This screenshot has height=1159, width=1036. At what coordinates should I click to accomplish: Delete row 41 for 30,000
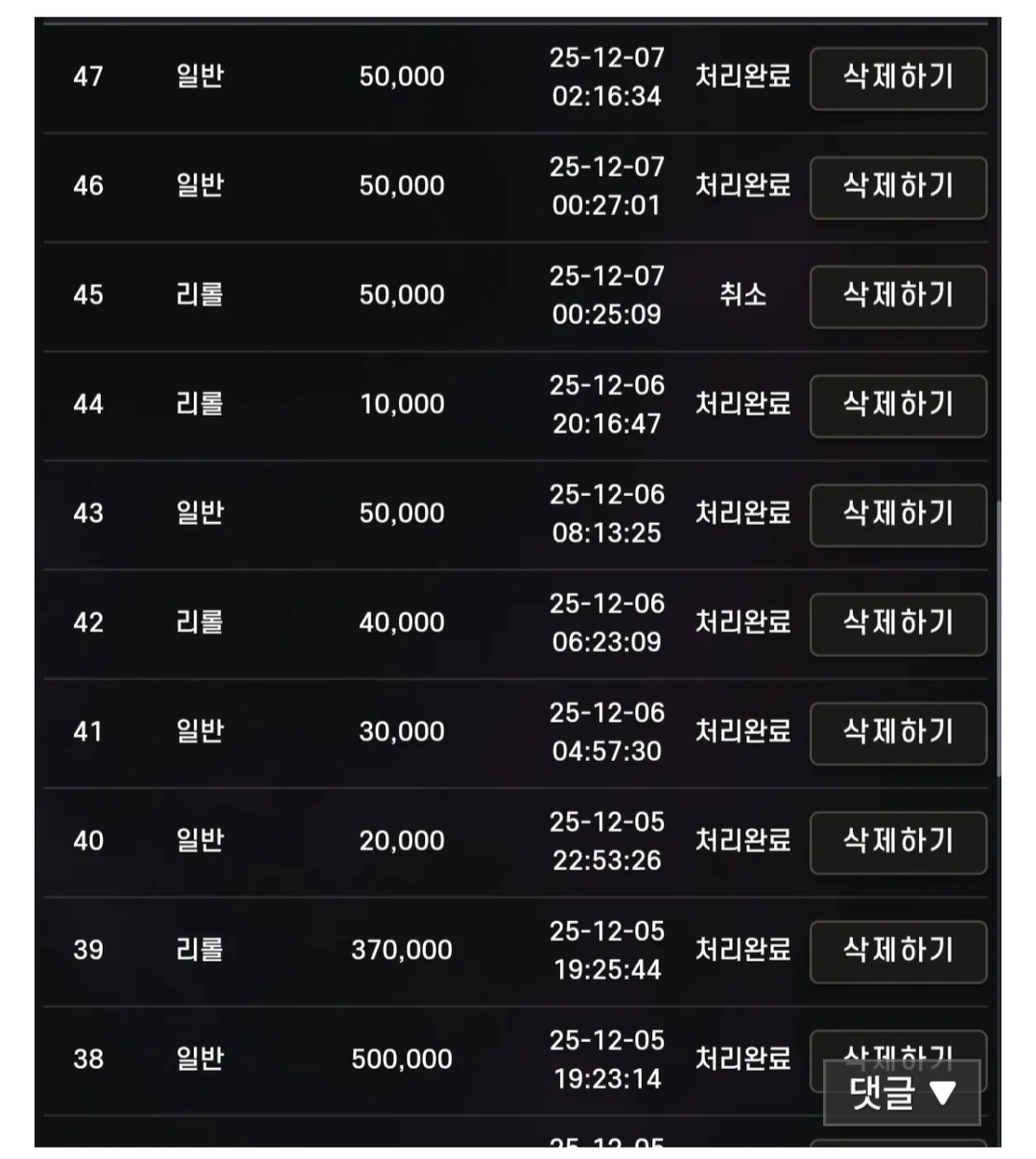click(x=898, y=734)
